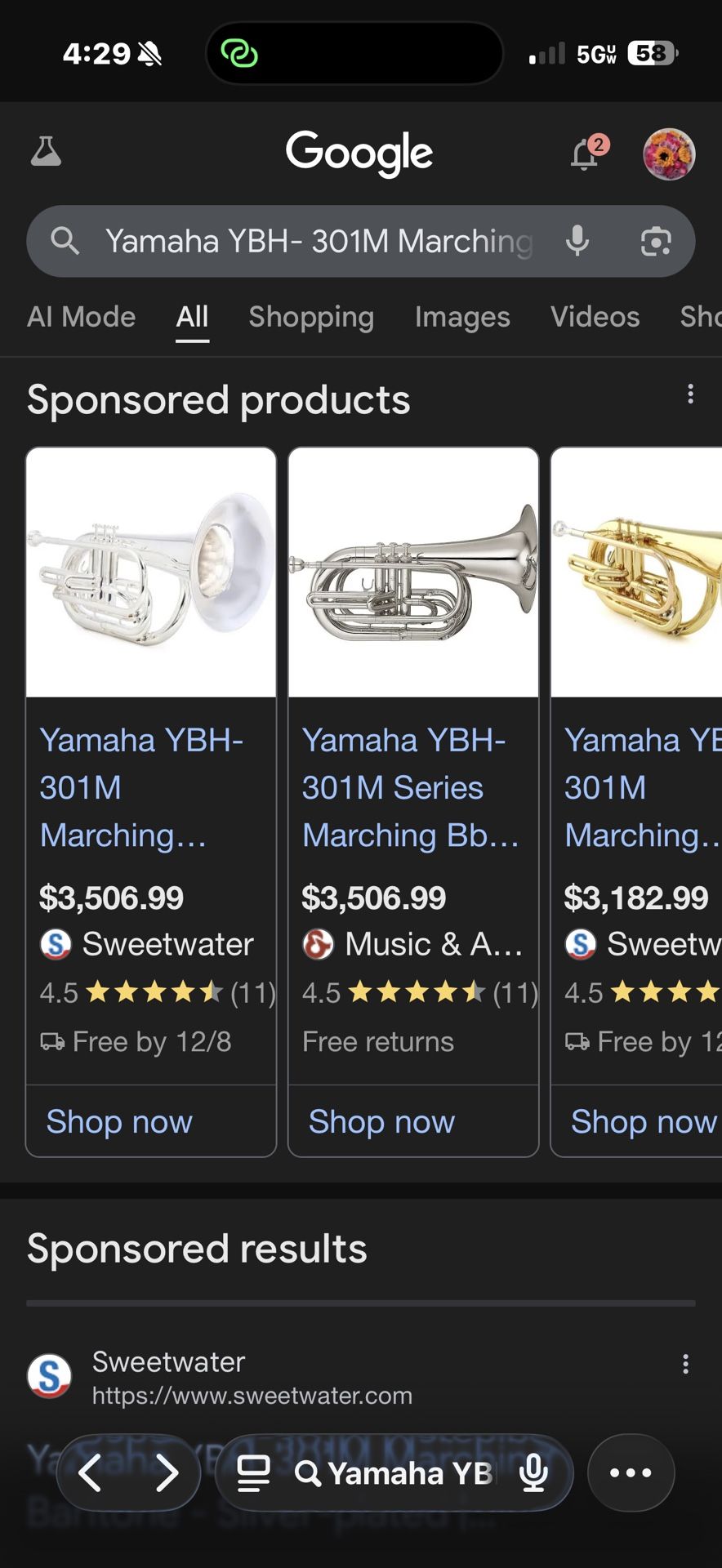Tap the Google search query field
This screenshot has width=722, height=1568.
[x=319, y=241]
